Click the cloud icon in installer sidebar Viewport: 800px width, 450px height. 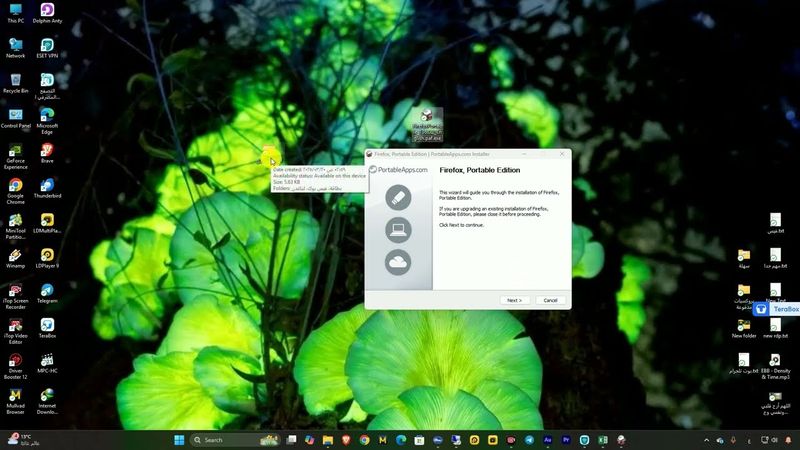click(398, 262)
